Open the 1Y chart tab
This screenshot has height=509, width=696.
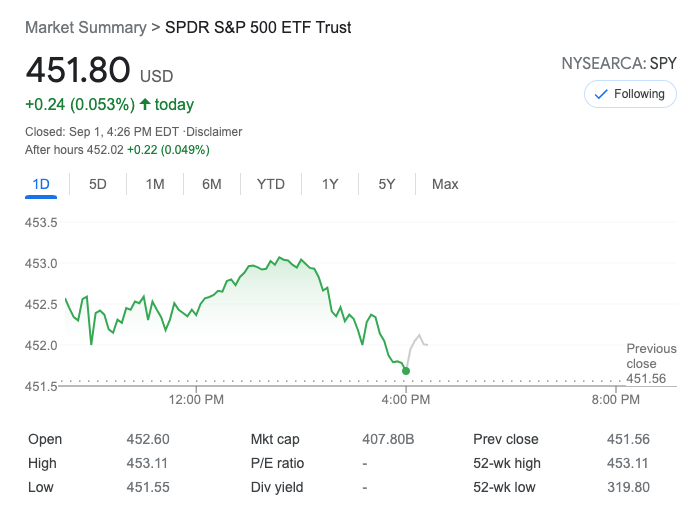pos(330,184)
